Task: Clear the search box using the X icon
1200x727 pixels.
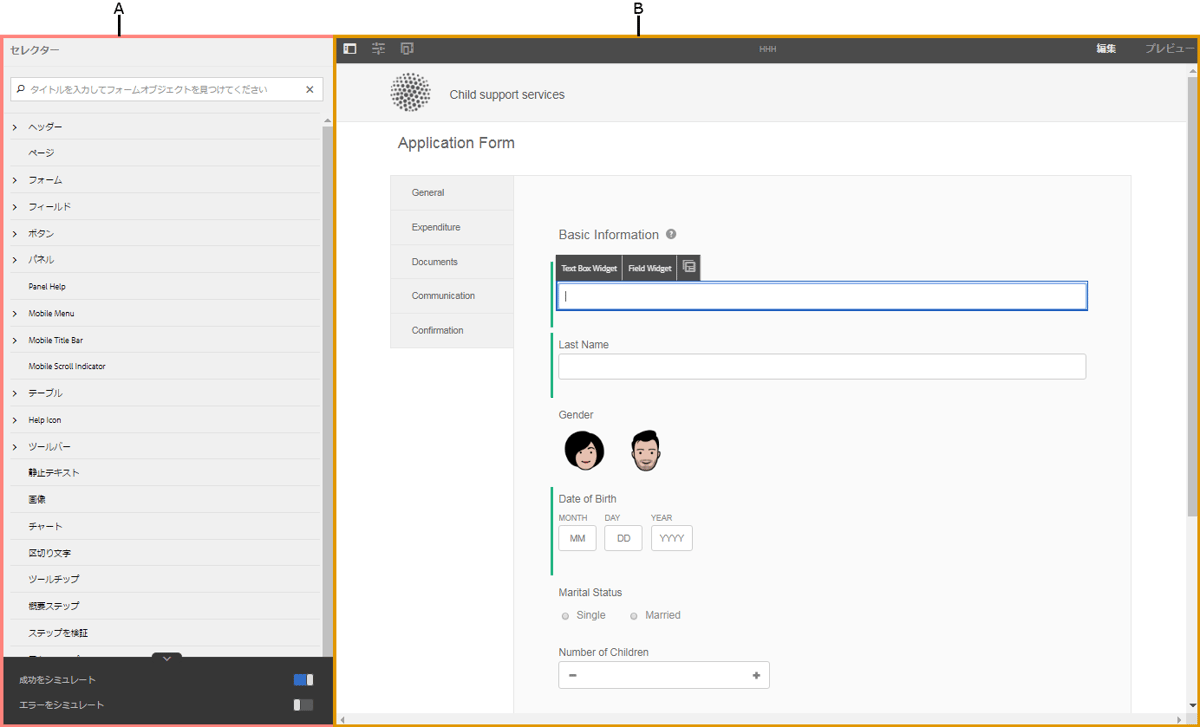Action: point(309,89)
